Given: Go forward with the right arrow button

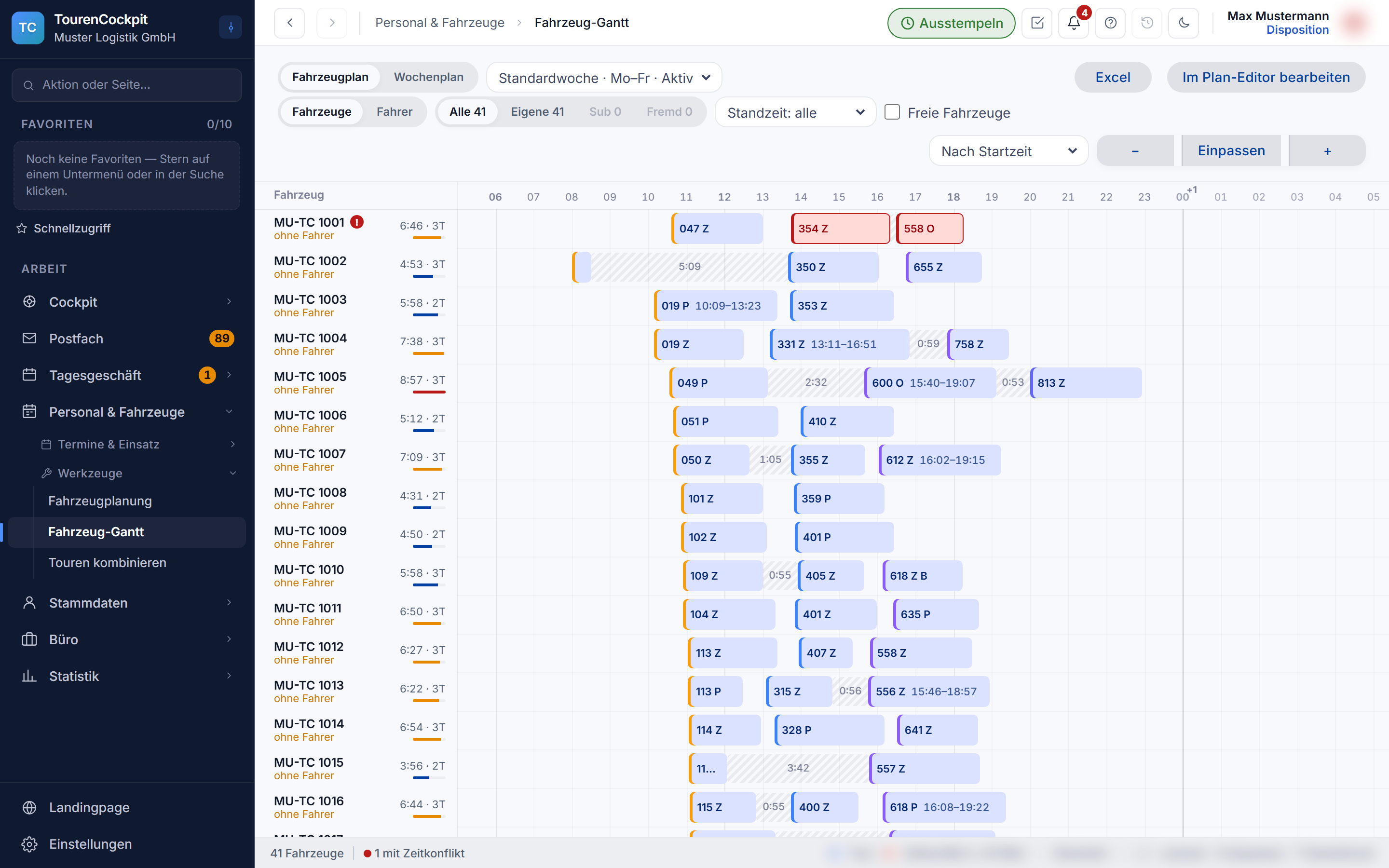Looking at the screenshot, I should [x=332, y=23].
